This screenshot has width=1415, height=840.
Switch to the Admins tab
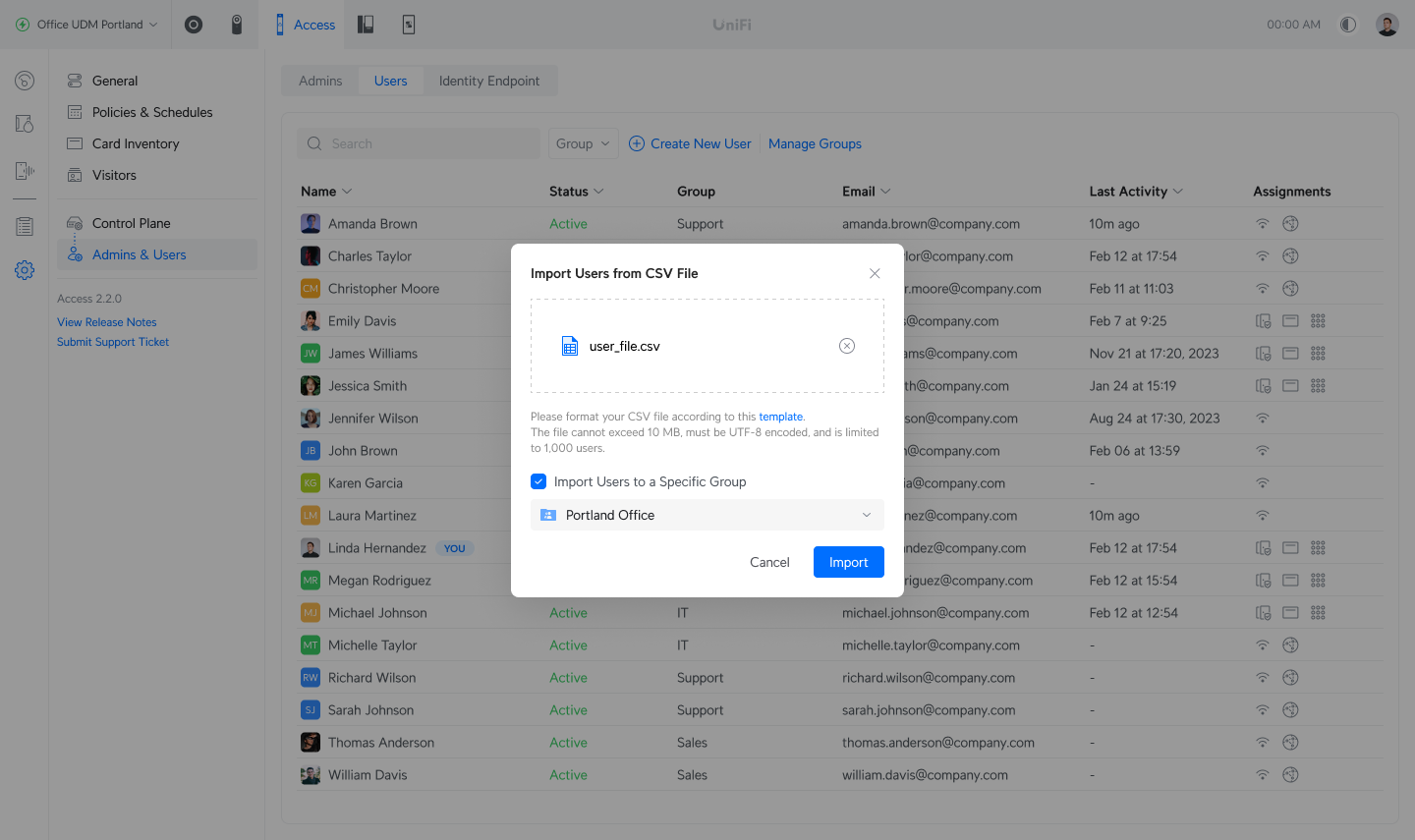(320, 81)
